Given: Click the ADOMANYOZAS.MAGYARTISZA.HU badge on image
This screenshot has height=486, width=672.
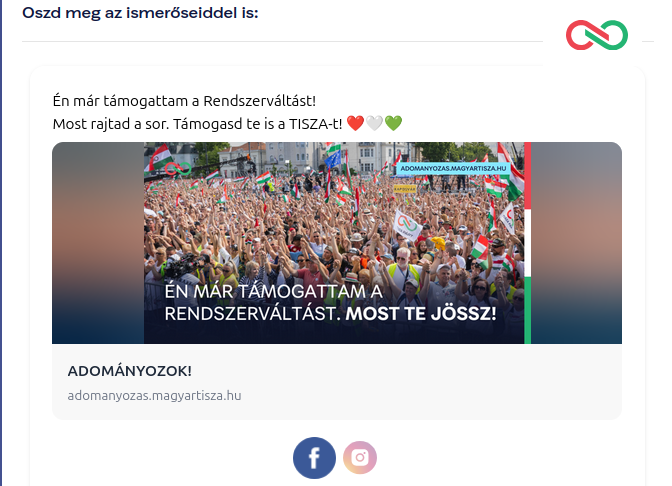Looking at the screenshot, I should (453, 168).
